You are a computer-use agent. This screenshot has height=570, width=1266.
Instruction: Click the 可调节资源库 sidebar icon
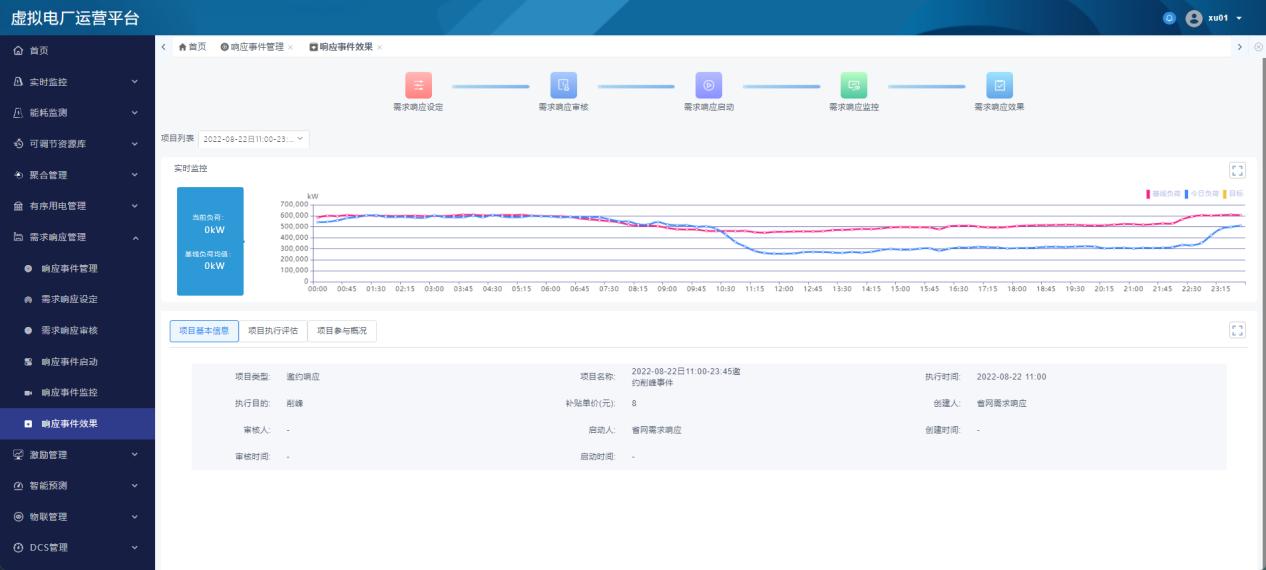click(17, 144)
